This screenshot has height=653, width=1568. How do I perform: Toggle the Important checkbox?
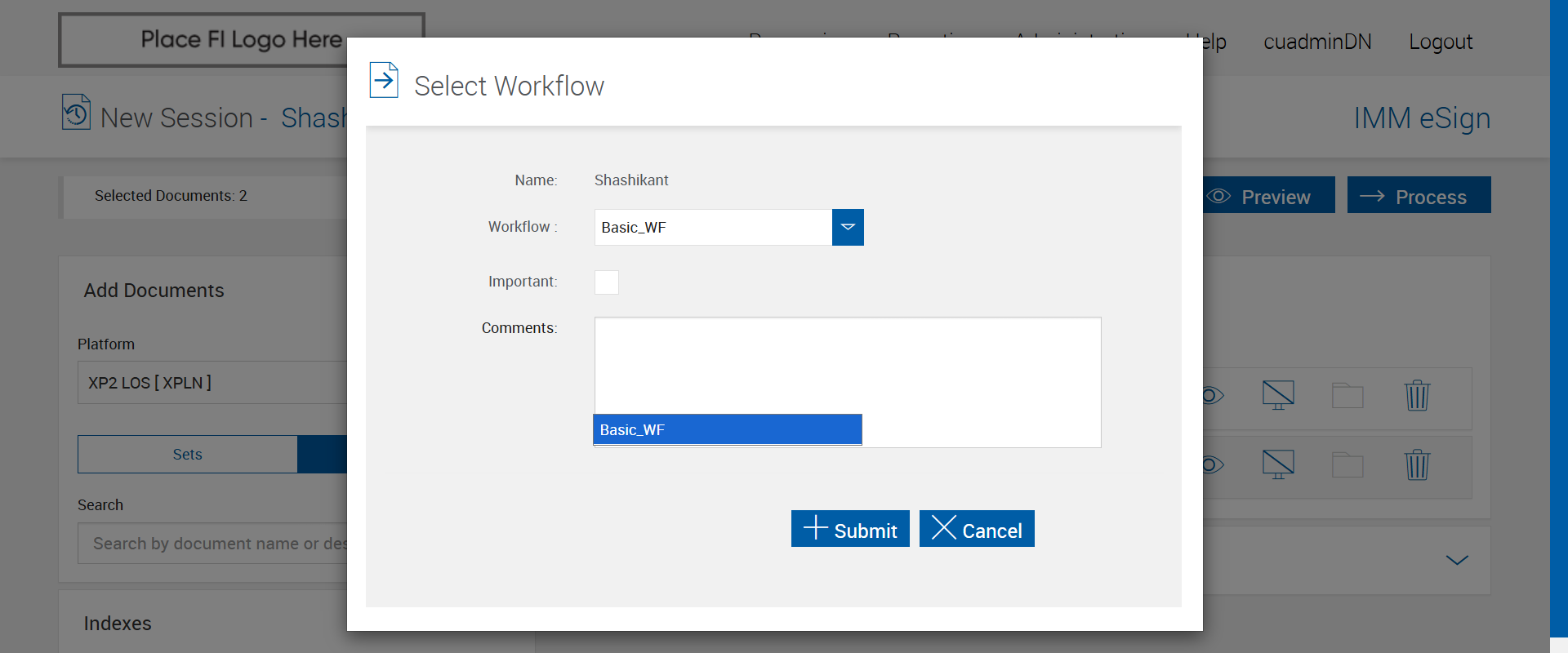607,282
